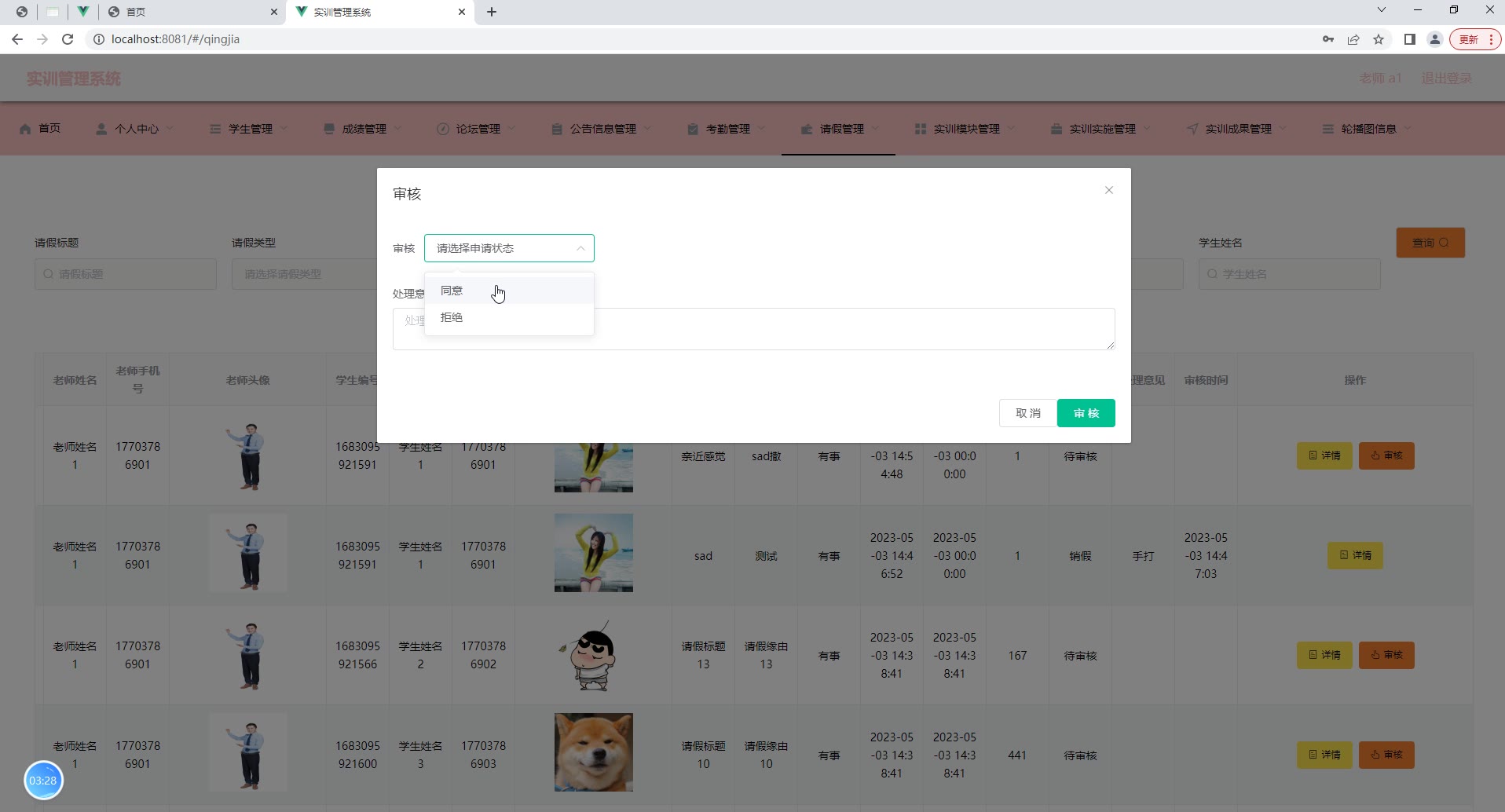Screen dimensions: 1505x812
Task: Open 实训成果管理 menu
Action: point(1238,129)
